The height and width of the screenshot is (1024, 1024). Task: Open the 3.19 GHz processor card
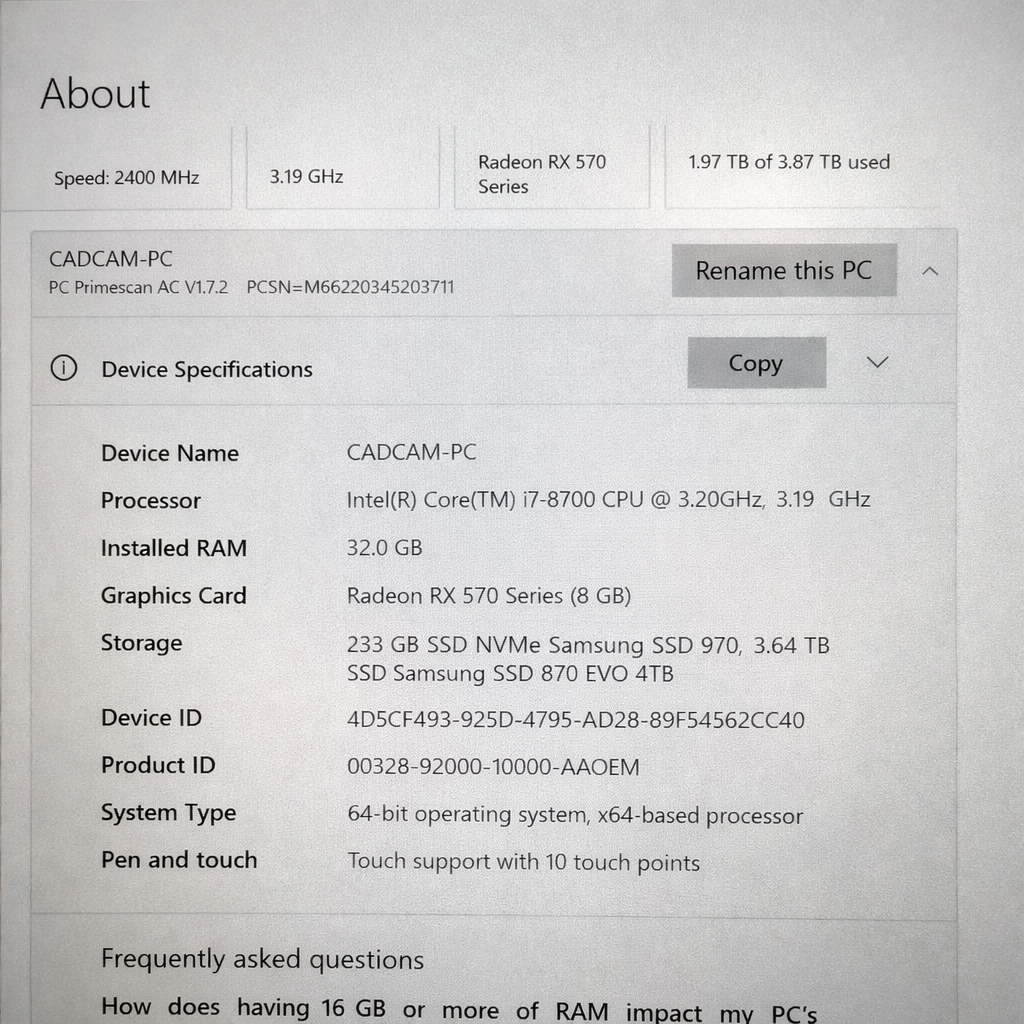pyautogui.click(x=342, y=168)
